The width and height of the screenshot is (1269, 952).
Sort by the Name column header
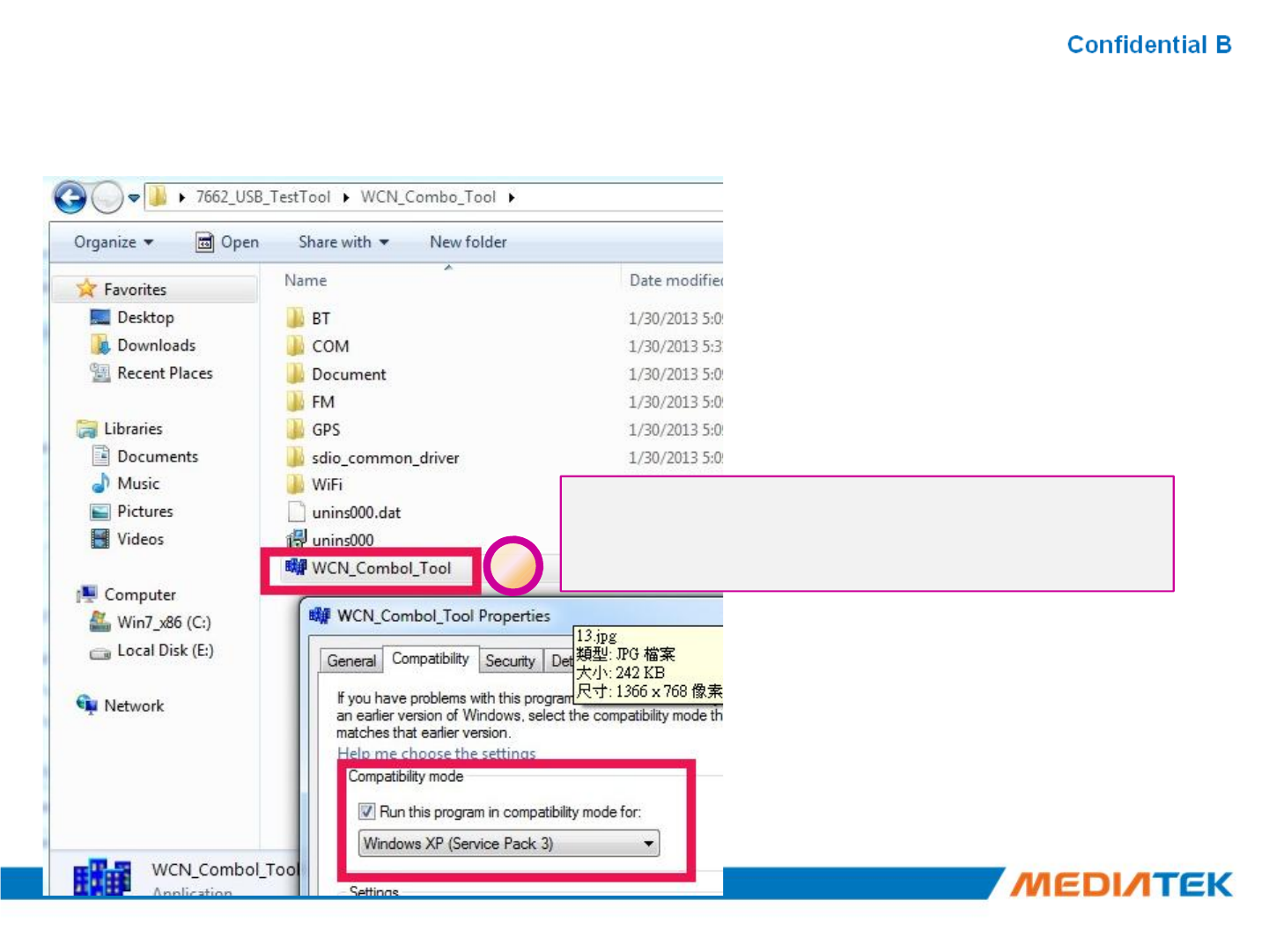(306, 280)
